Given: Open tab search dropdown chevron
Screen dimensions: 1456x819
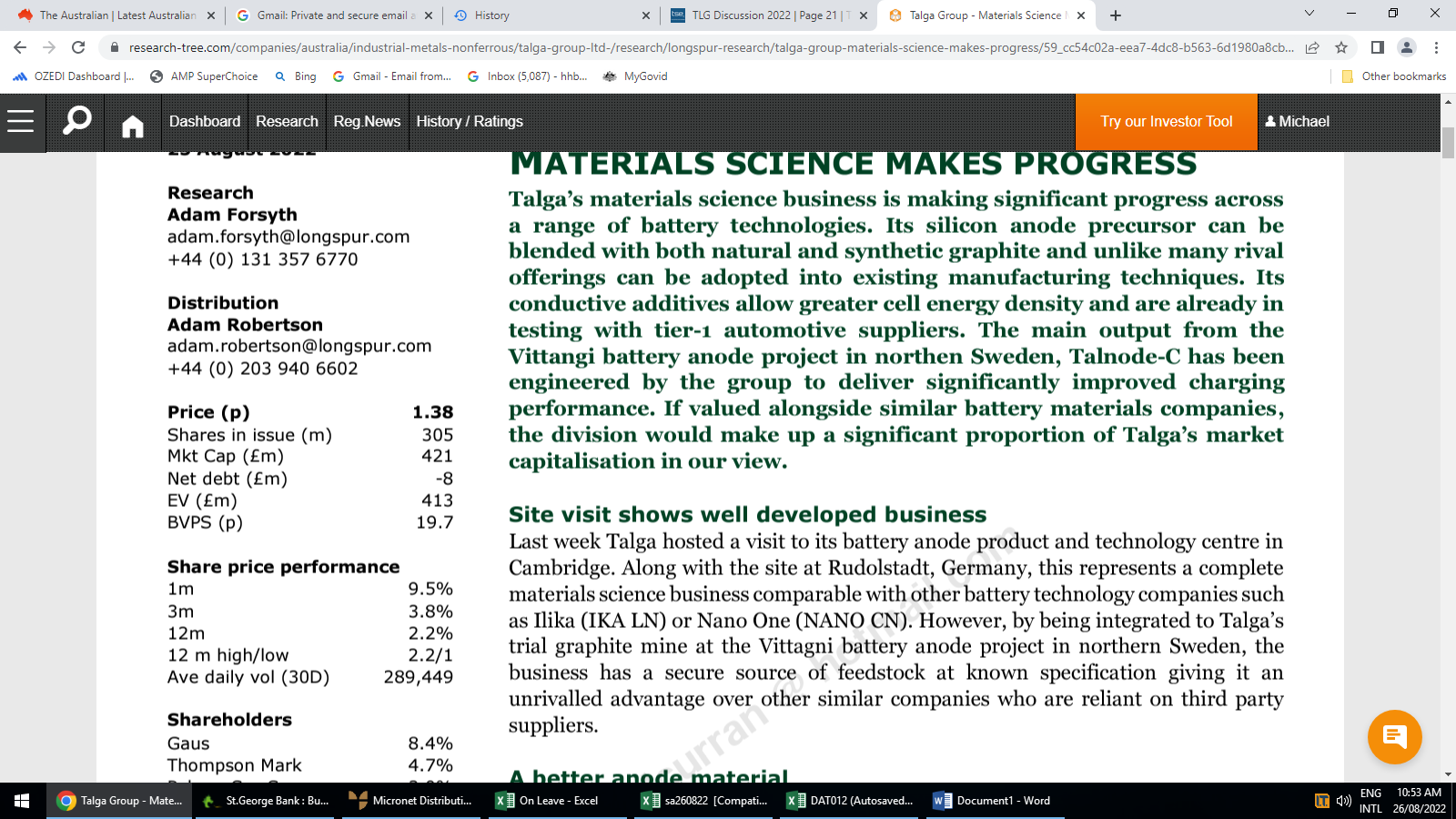Looking at the screenshot, I should pos(1309,13).
